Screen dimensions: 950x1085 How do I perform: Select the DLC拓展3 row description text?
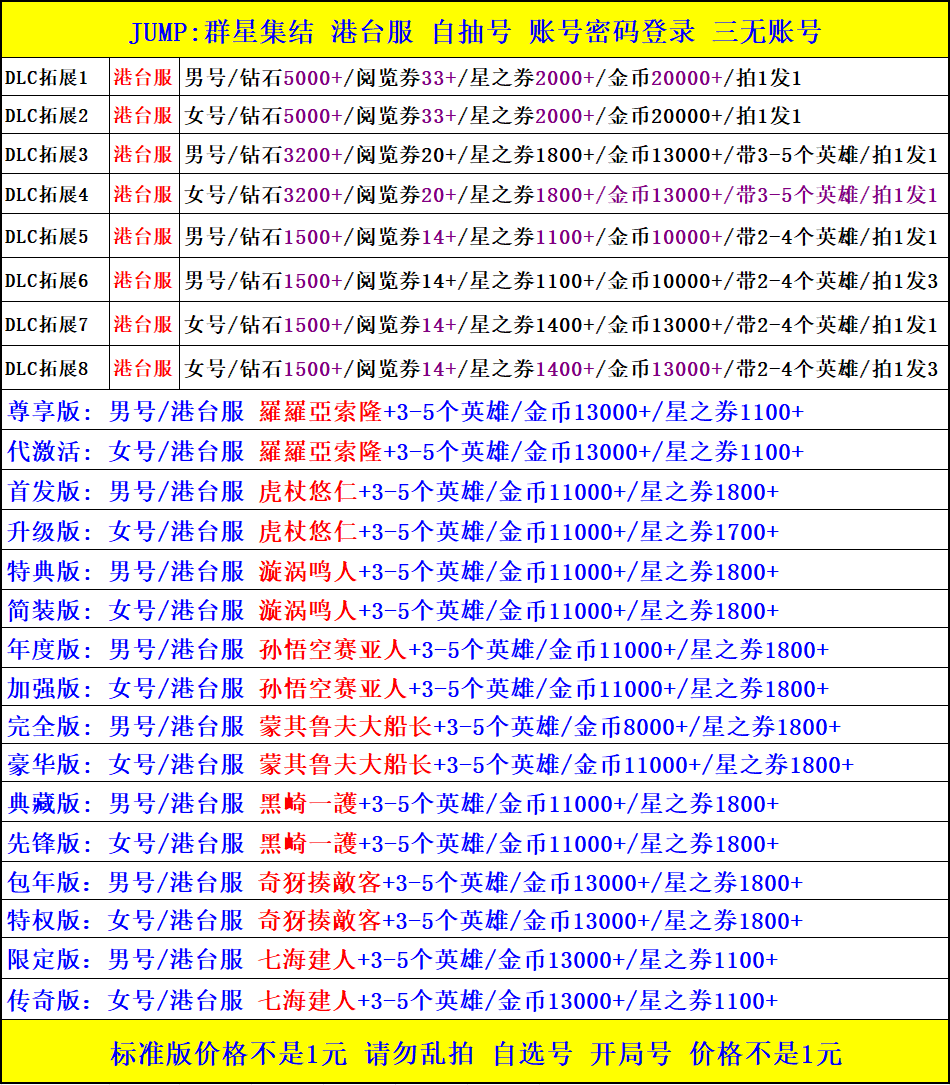point(561,155)
